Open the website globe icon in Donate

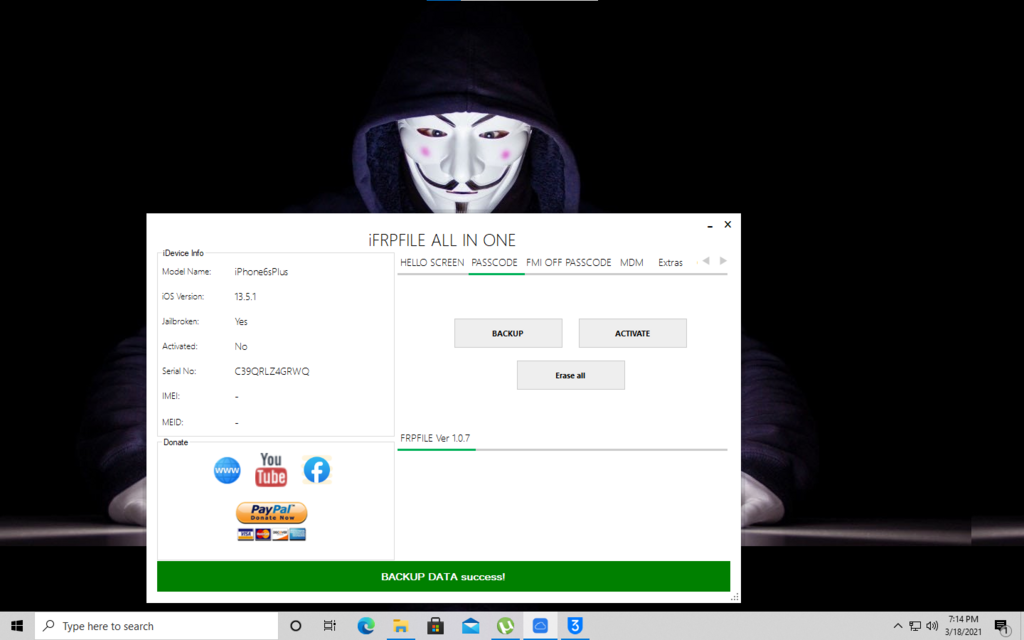tap(227, 470)
